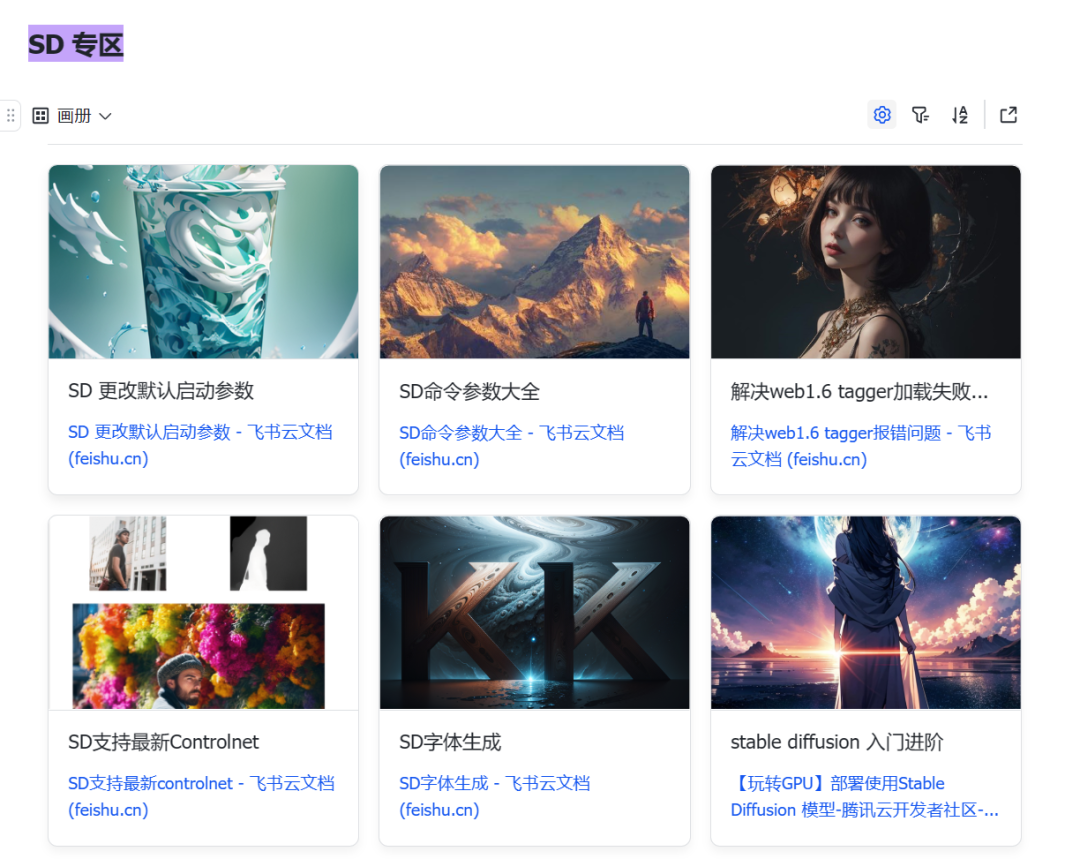Click title 解决web1.6 tagger加载失败...

(859, 392)
